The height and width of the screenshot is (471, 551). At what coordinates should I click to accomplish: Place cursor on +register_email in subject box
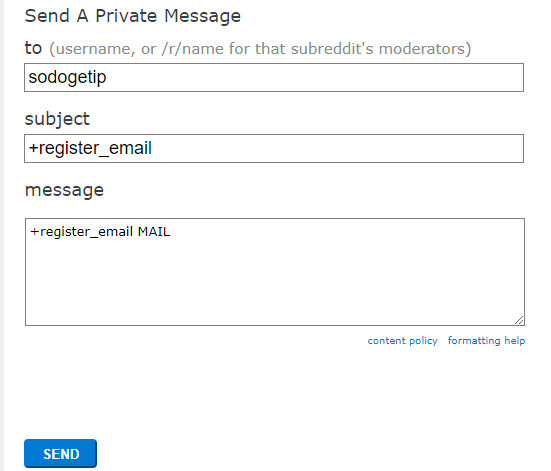point(90,148)
